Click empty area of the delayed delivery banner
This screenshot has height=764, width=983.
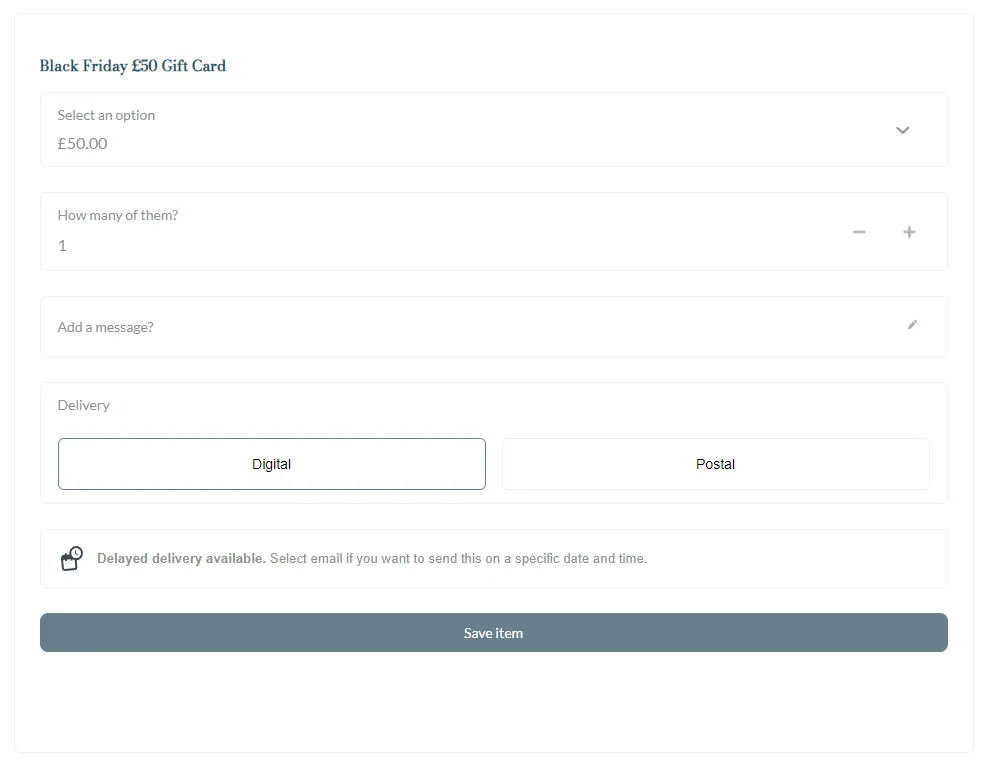pyautogui.click(x=800, y=558)
